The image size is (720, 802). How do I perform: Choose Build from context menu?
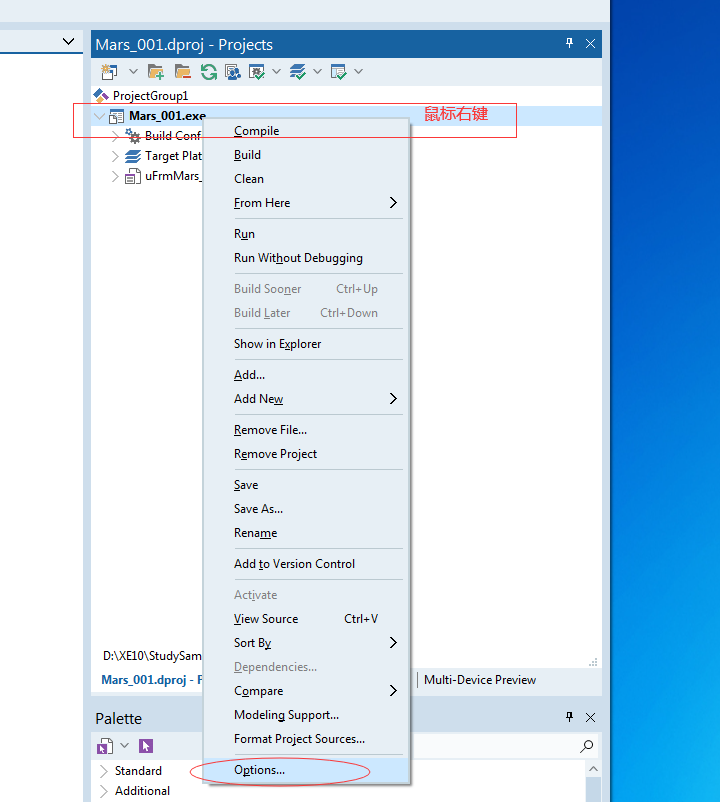(307, 155)
